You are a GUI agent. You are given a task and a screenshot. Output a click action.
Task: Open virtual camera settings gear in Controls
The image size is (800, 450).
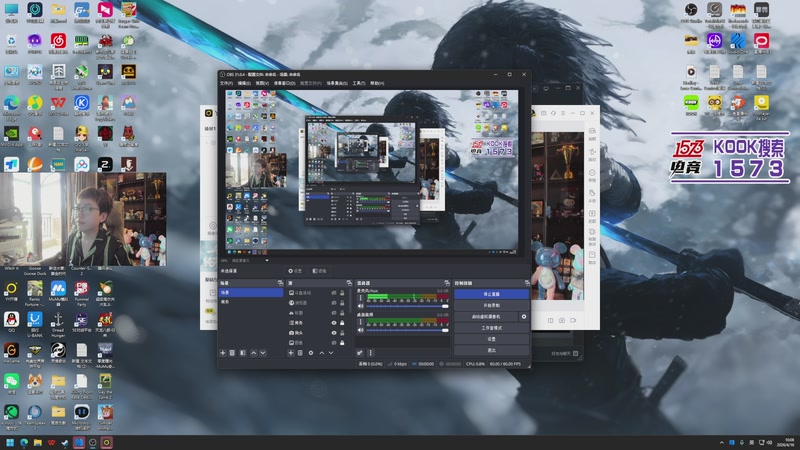pos(523,316)
